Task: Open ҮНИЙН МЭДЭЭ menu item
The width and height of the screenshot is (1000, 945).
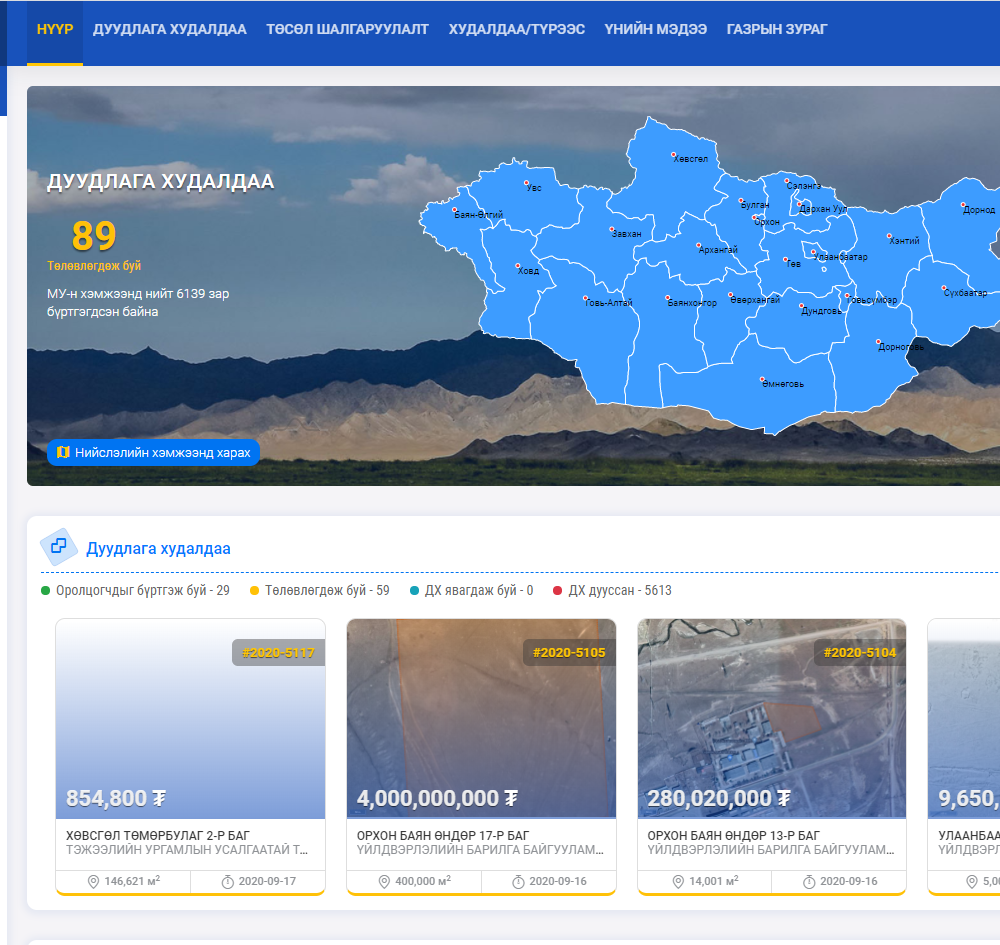Action: 656,29
